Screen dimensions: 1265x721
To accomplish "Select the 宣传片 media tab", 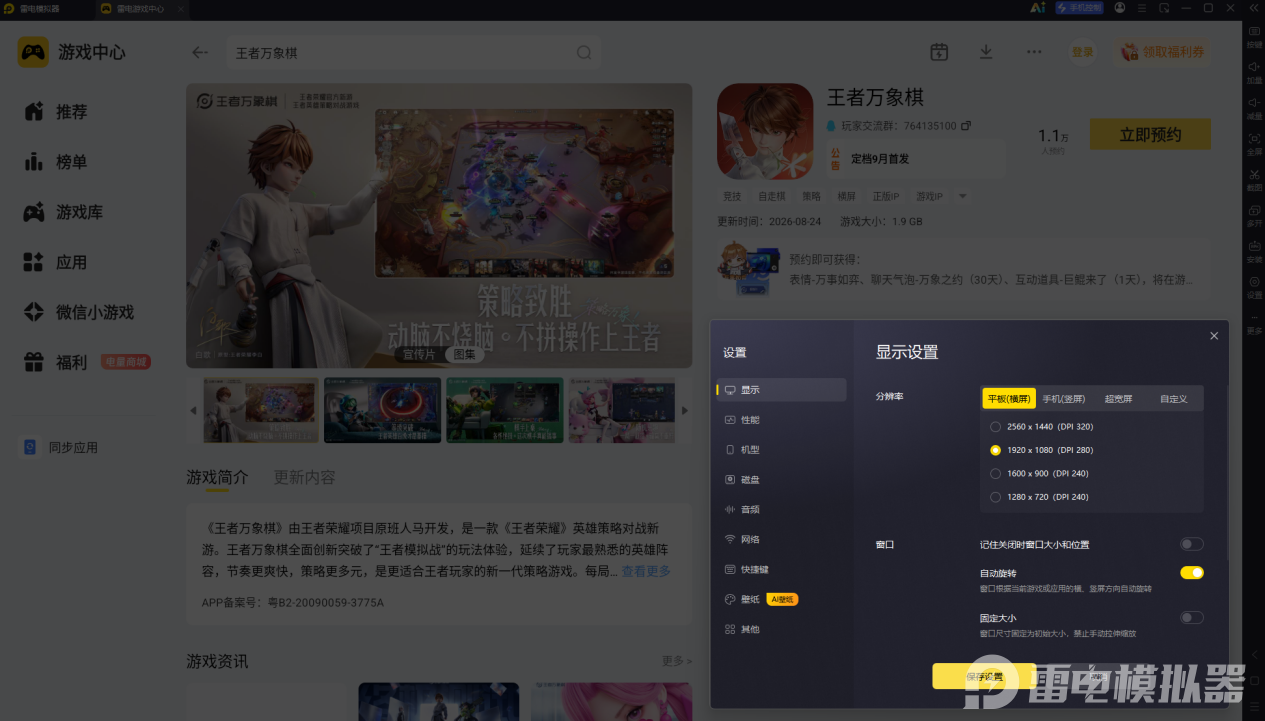I will pos(419,354).
